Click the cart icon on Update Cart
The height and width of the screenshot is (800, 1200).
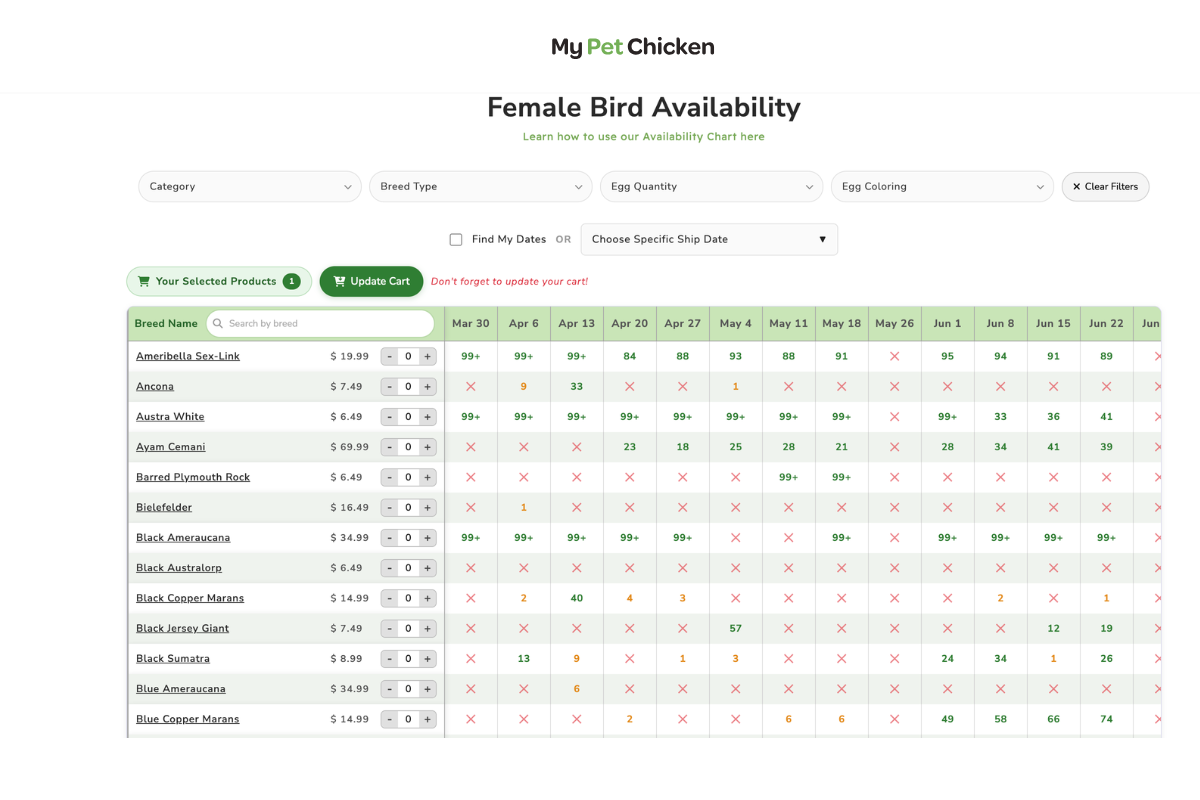340,282
